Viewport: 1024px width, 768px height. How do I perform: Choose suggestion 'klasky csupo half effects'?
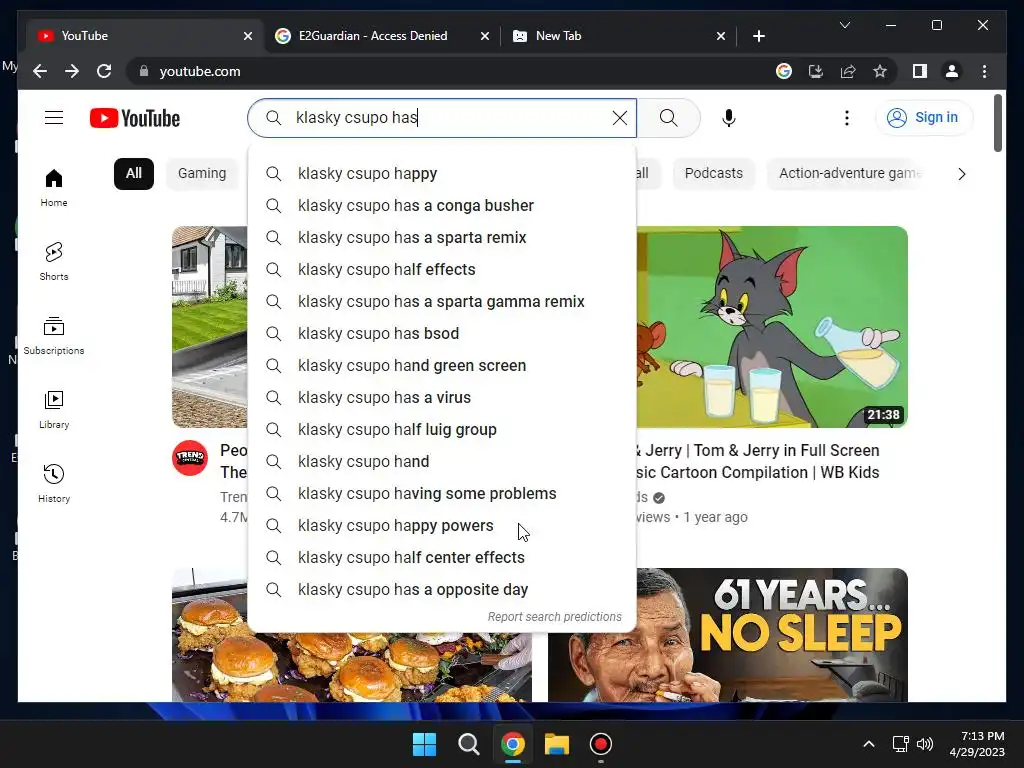pyautogui.click(x=441, y=270)
